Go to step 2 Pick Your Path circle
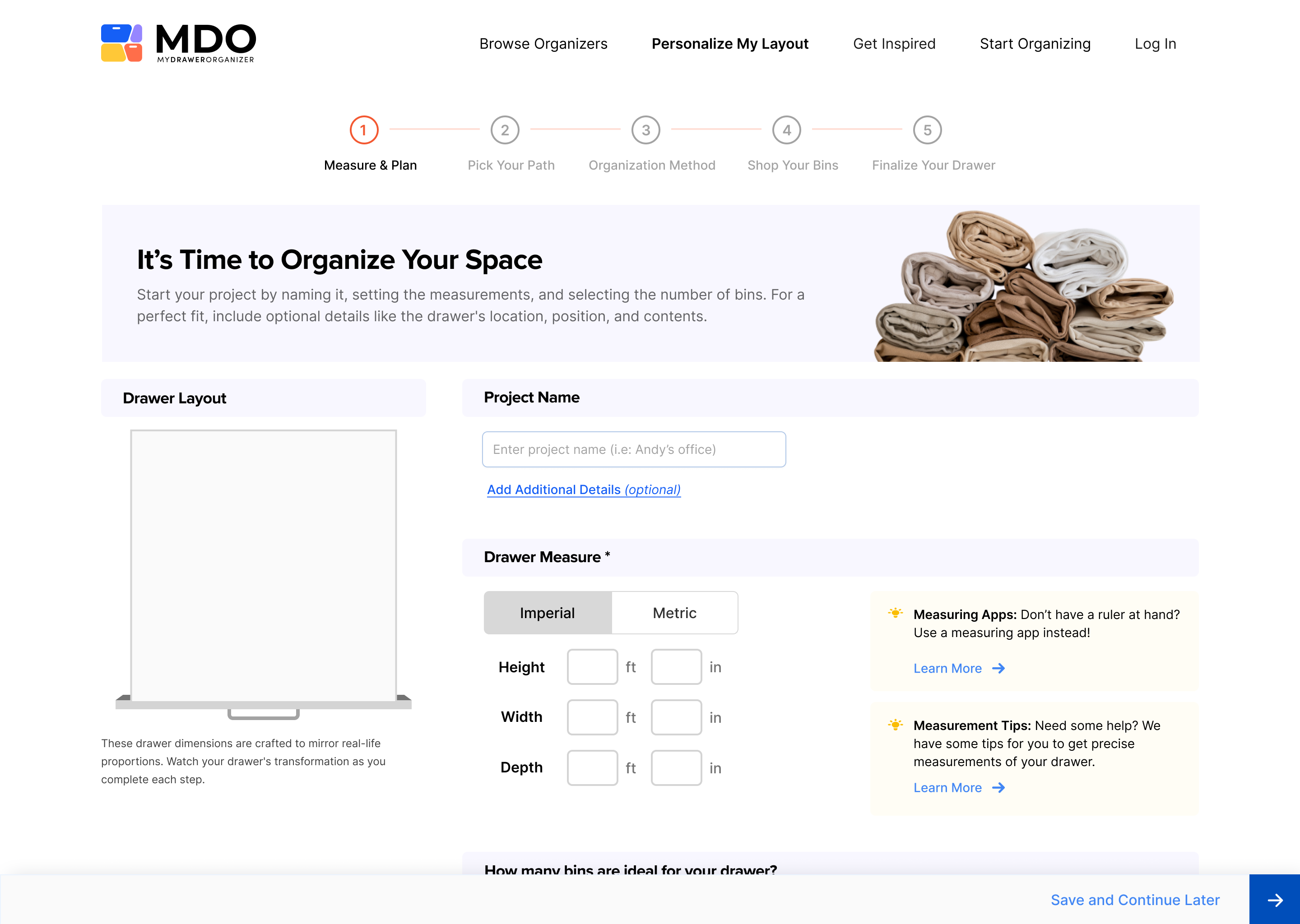 504,130
